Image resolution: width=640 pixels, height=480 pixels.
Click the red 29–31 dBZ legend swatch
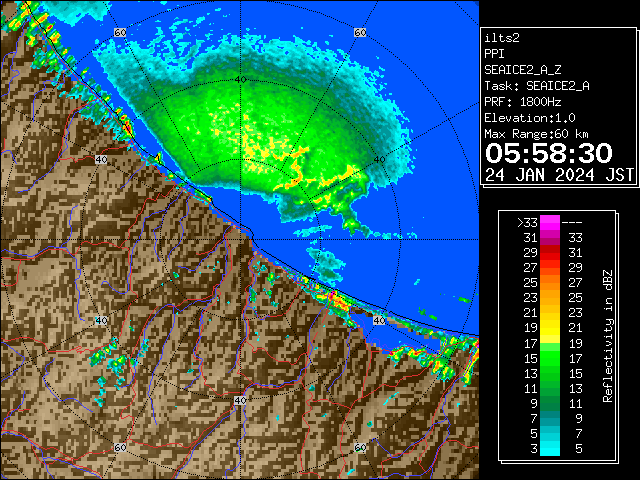[550, 253]
